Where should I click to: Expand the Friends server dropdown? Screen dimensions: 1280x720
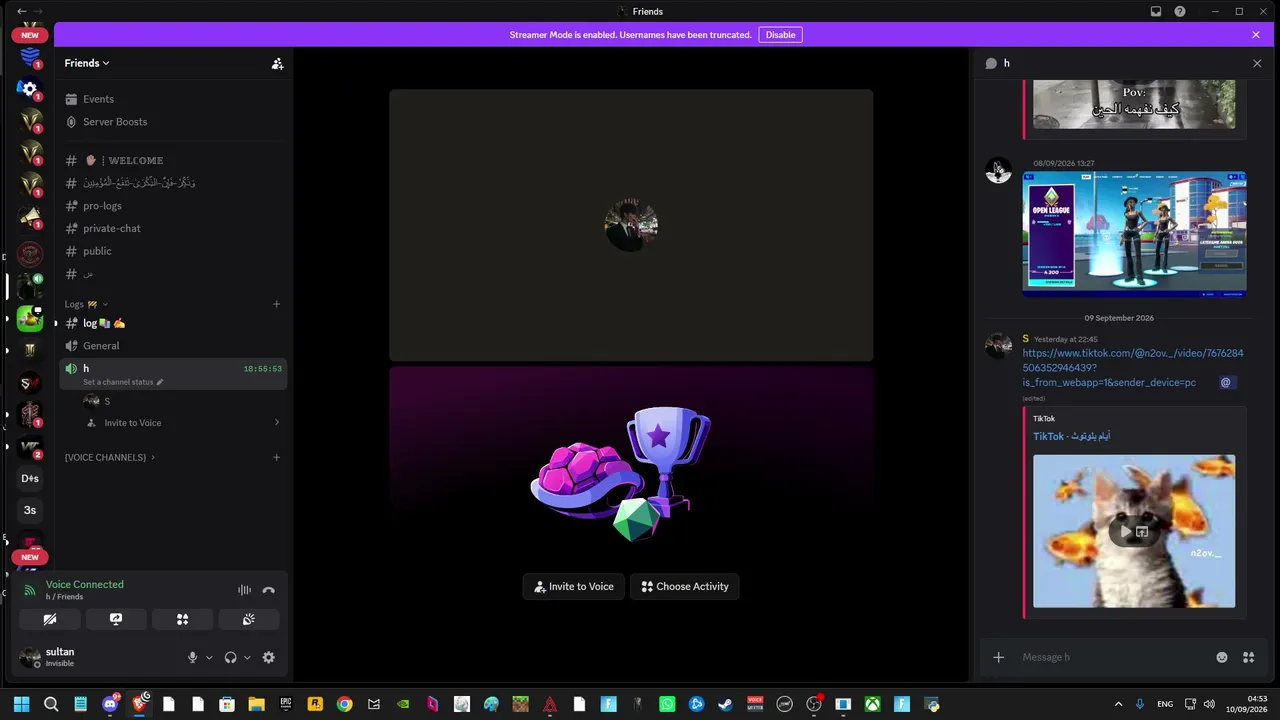click(x=87, y=63)
